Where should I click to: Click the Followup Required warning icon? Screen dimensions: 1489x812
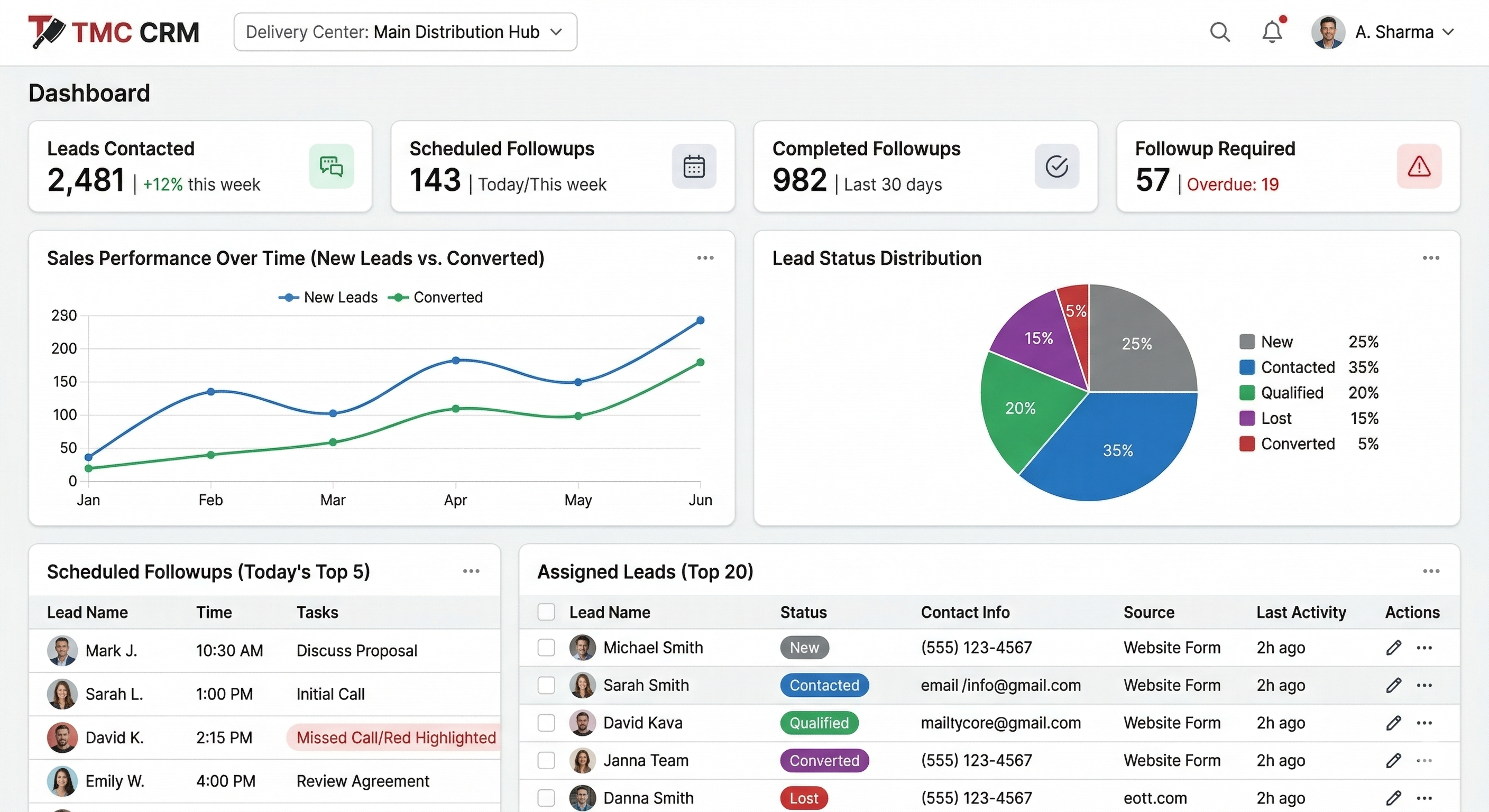click(x=1419, y=167)
